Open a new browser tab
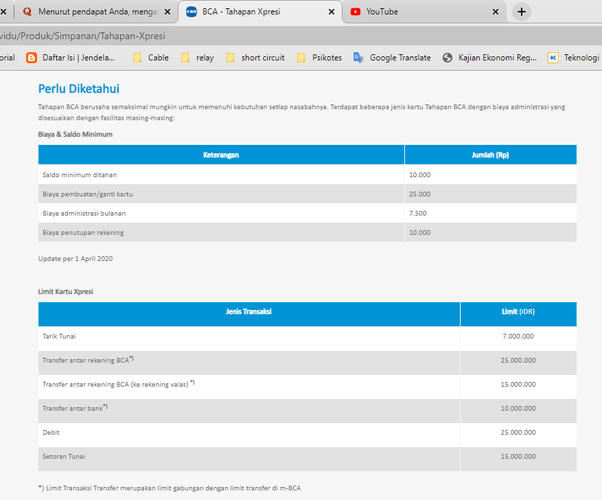Image resolution: width=602 pixels, height=500 pixels. pos(521,12)
